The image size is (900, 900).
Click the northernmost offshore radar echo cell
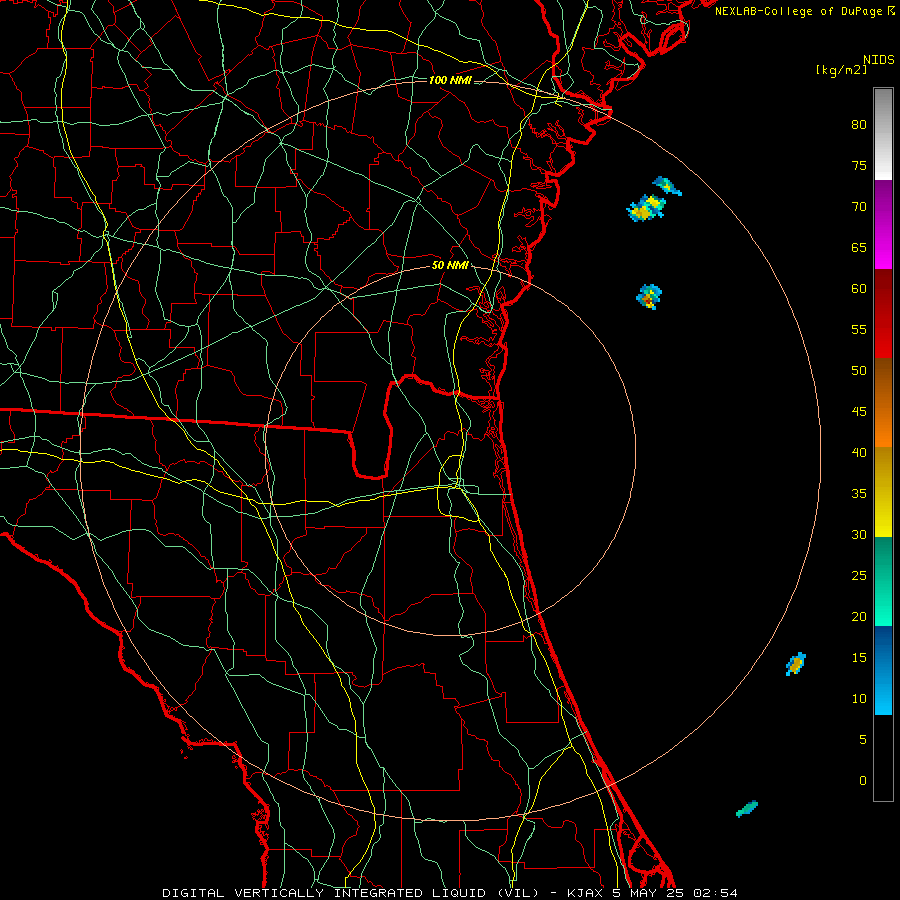pos(667,186)
